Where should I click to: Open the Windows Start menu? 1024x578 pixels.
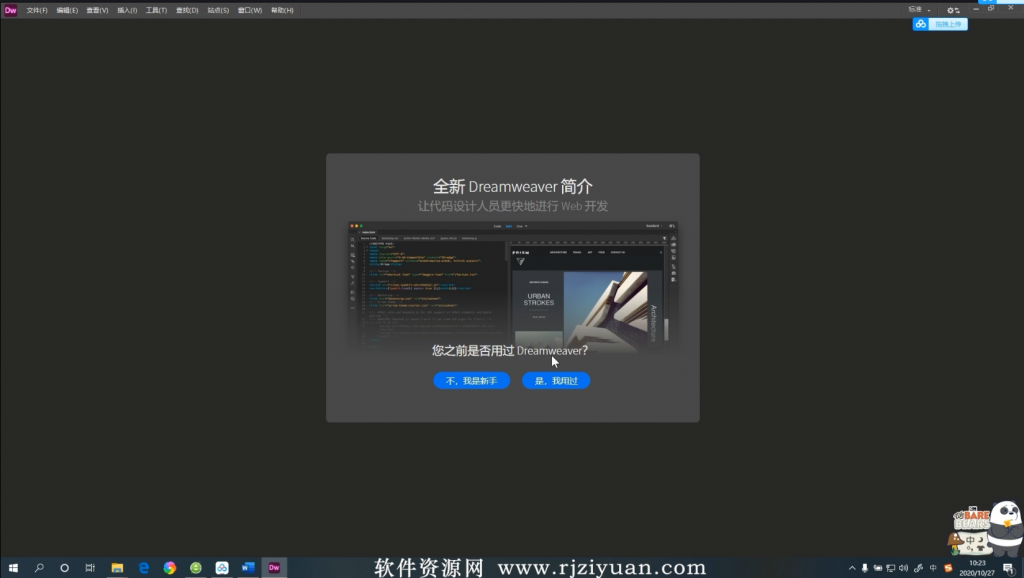click(13, 568)
